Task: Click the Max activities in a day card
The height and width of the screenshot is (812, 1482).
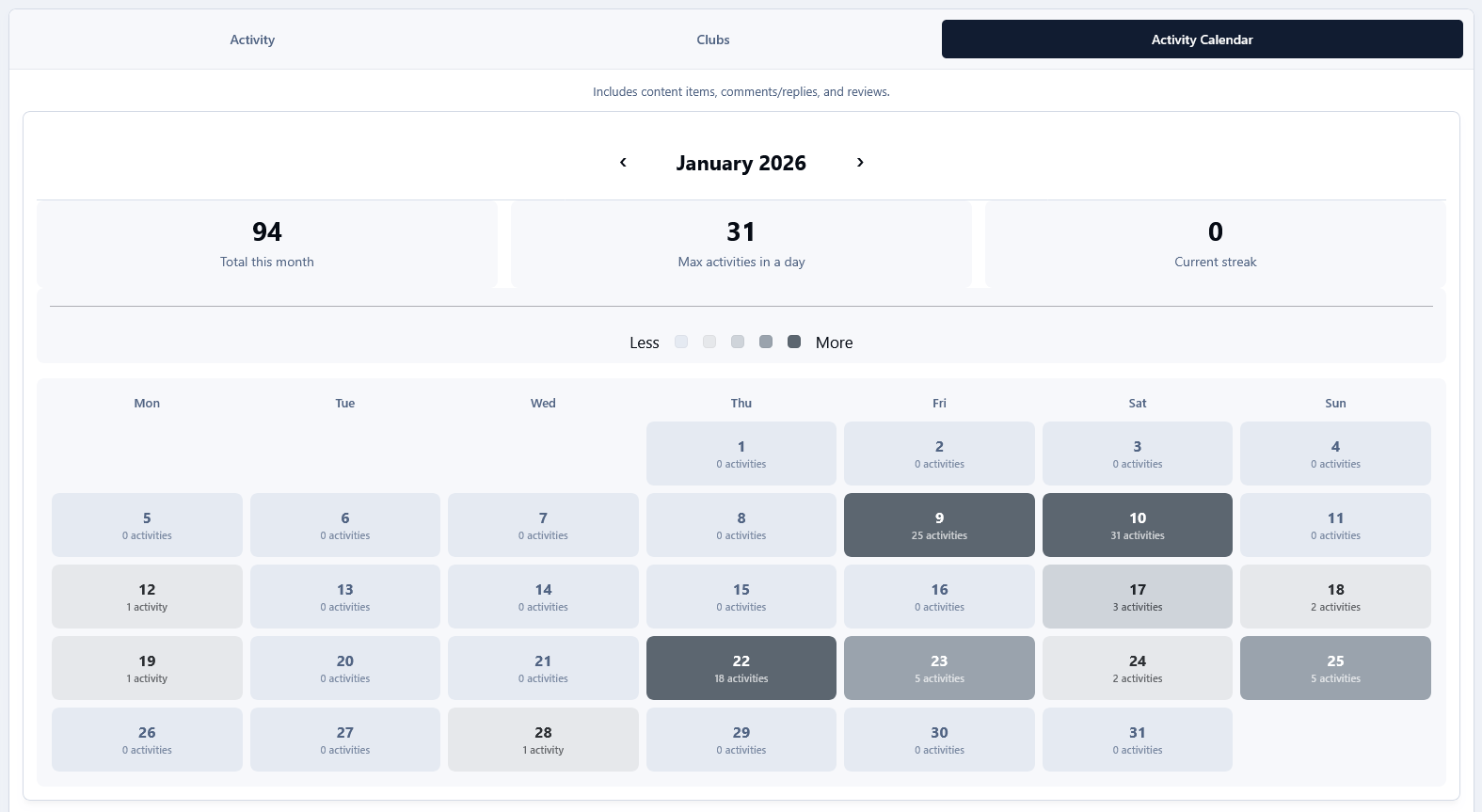Action: (x=741, y=245)
